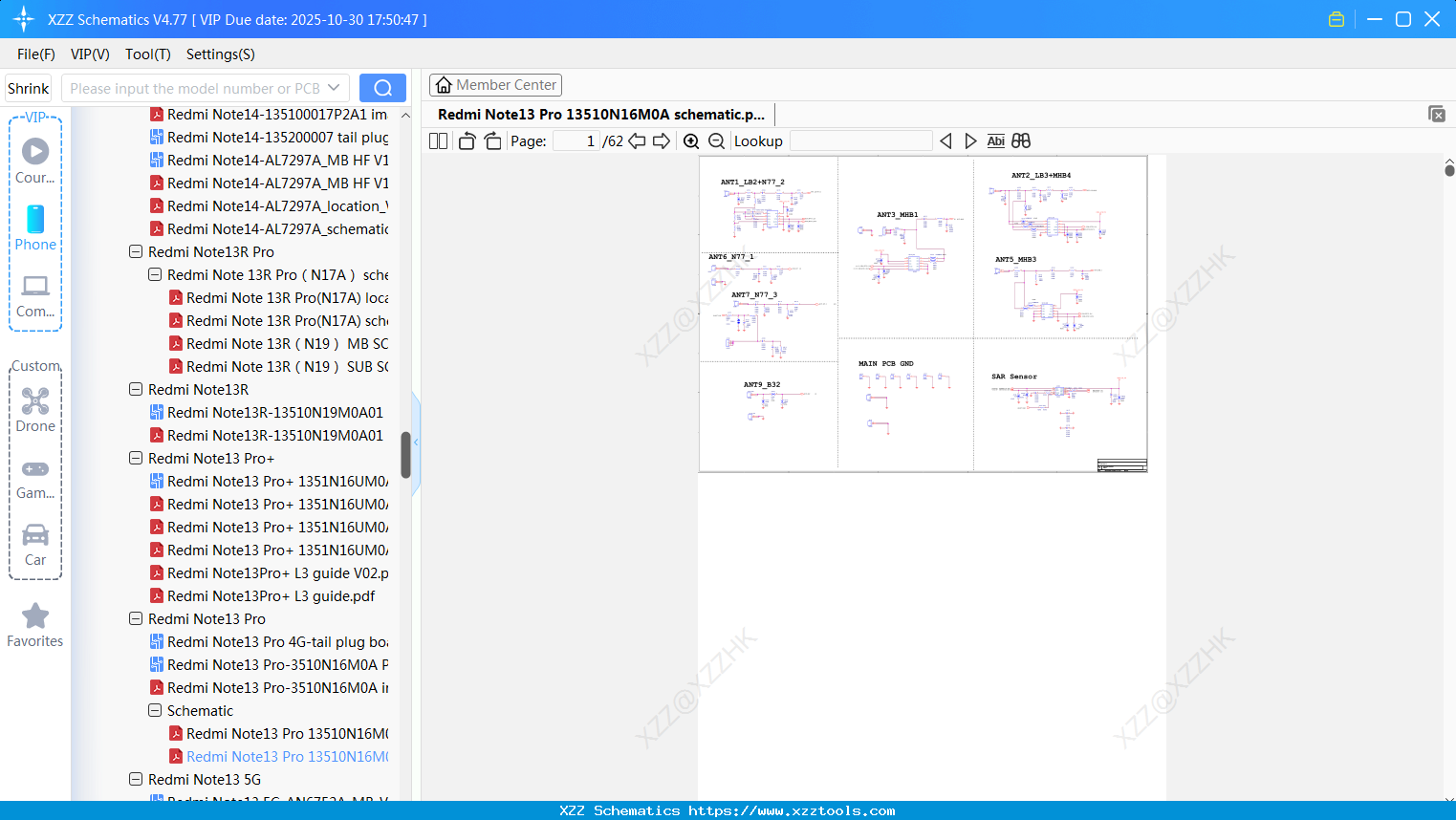This screenshot has height=820, width=1456.
Task: Collapse the file tree panel handle
Action: (x=416, y=442)
